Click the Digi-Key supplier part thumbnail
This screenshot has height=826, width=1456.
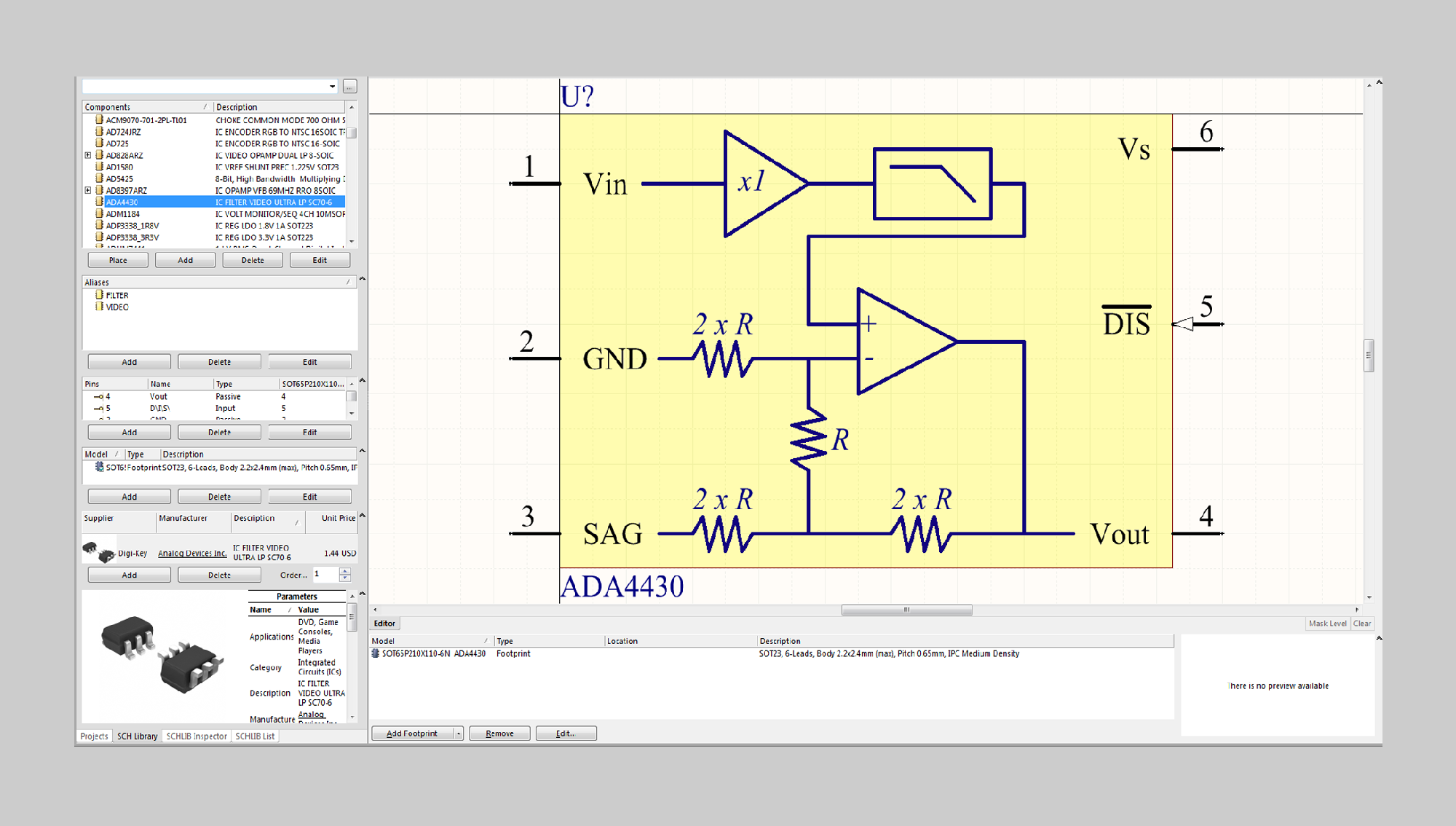click(99, 551)
